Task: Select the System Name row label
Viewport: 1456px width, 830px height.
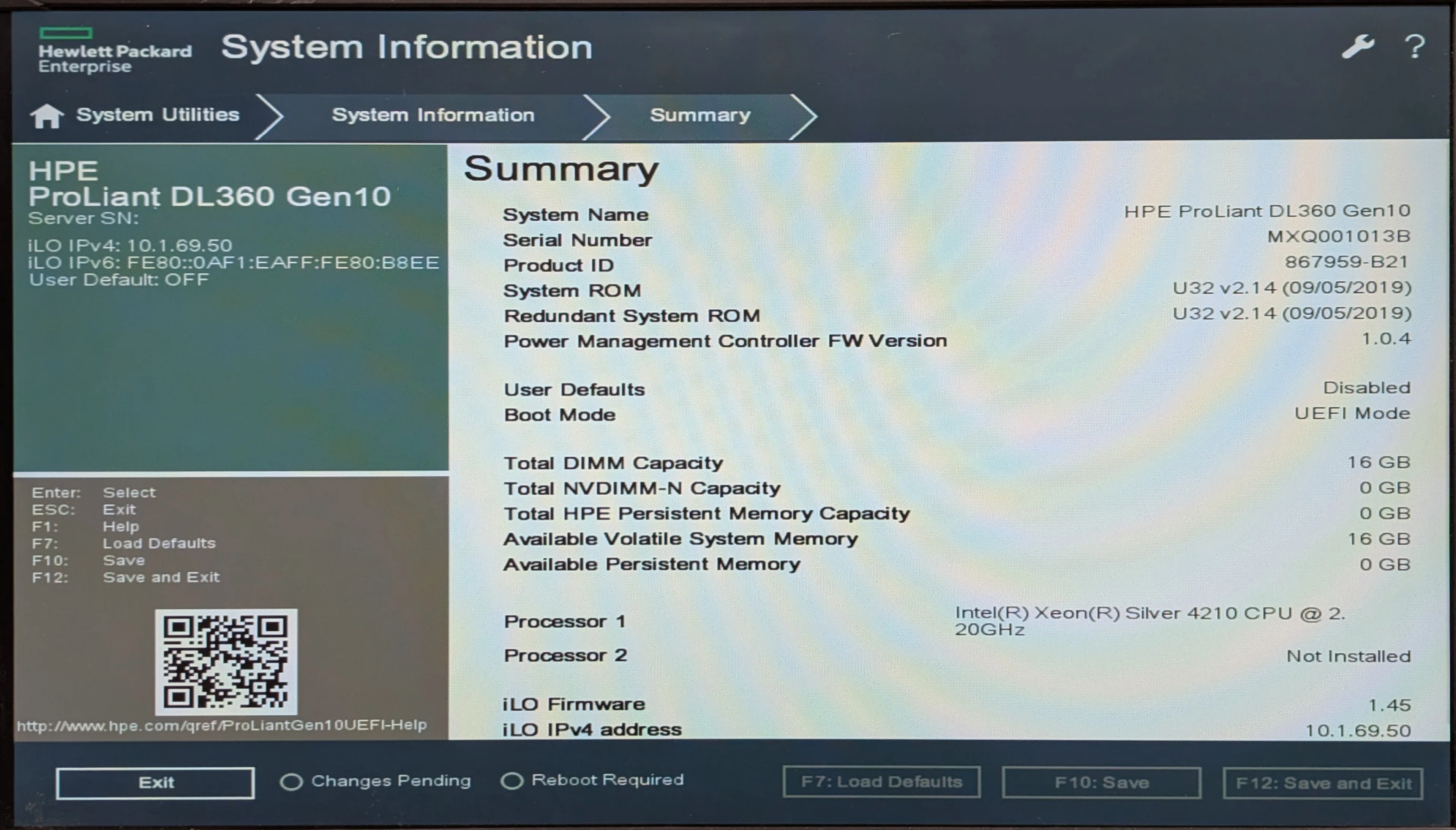Action: [x=576, y=215]
